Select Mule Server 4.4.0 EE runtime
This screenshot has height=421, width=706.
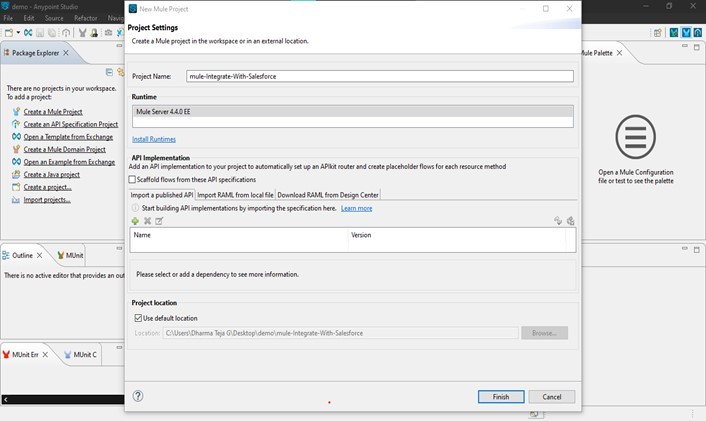352,112
